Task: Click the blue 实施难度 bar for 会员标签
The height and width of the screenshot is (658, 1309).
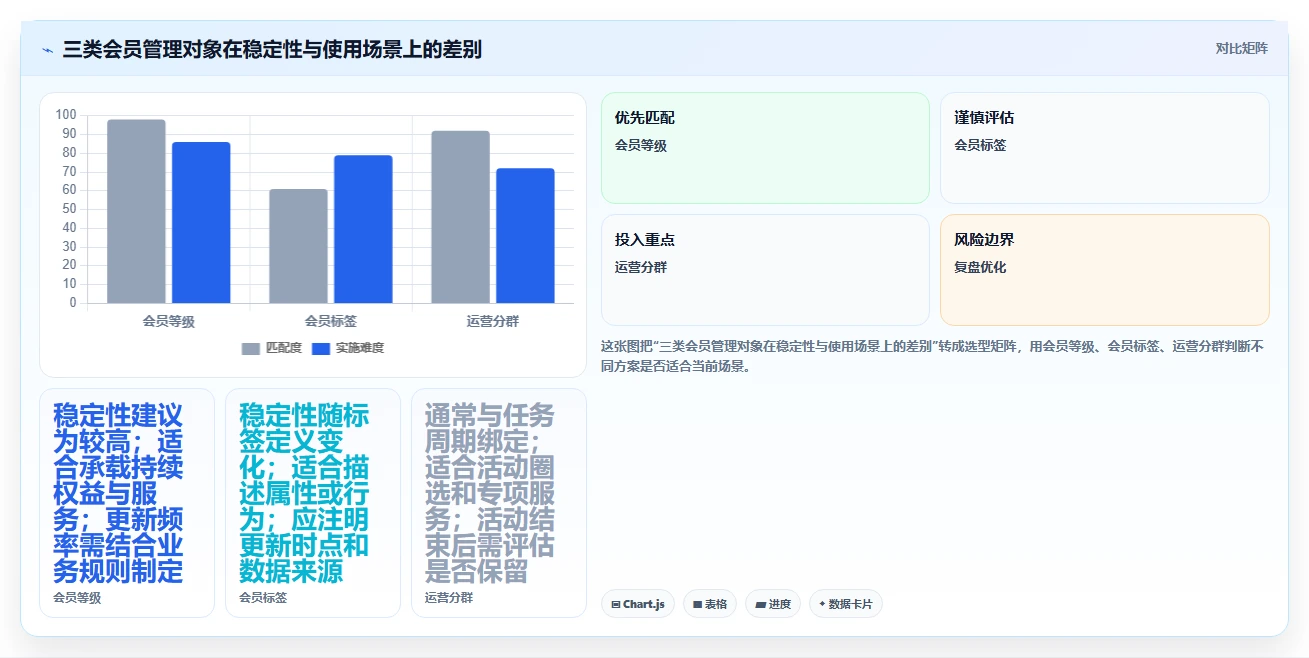Action: click(x=363, y=229)
